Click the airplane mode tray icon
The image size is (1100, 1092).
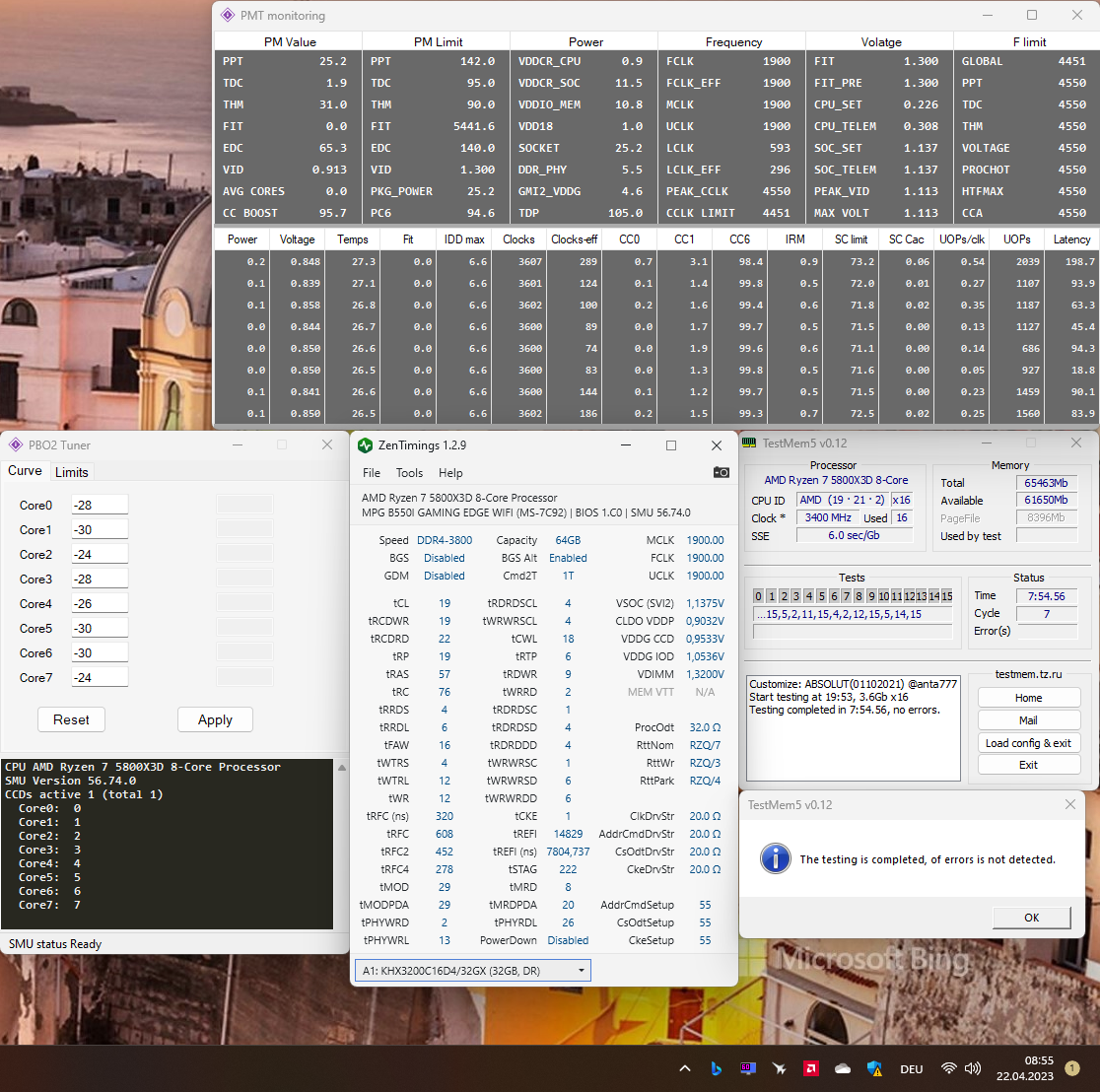780,1068
